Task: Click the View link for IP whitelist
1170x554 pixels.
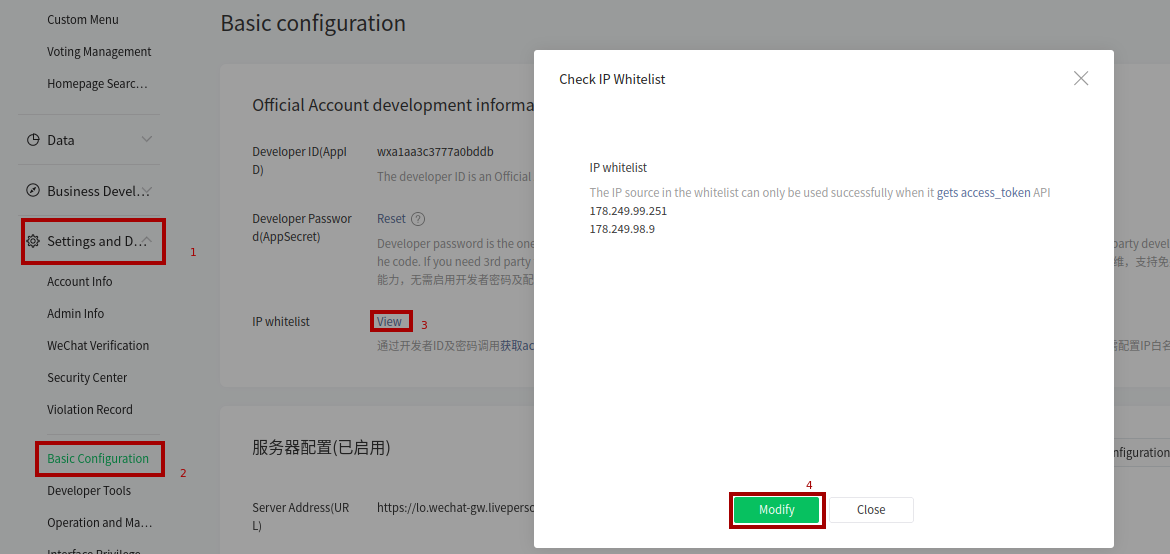Action: [x=390, y=322]
